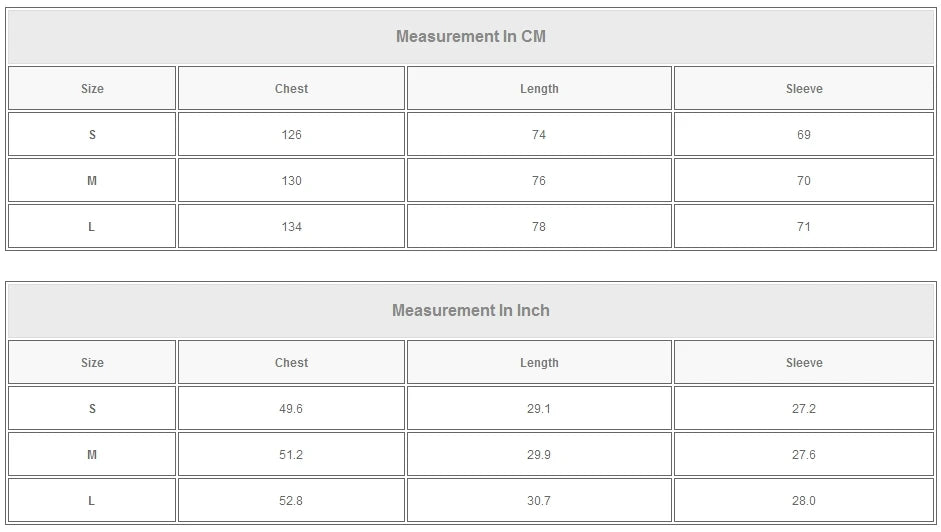Click the Sleeve header in the CM table

[804, 89]
